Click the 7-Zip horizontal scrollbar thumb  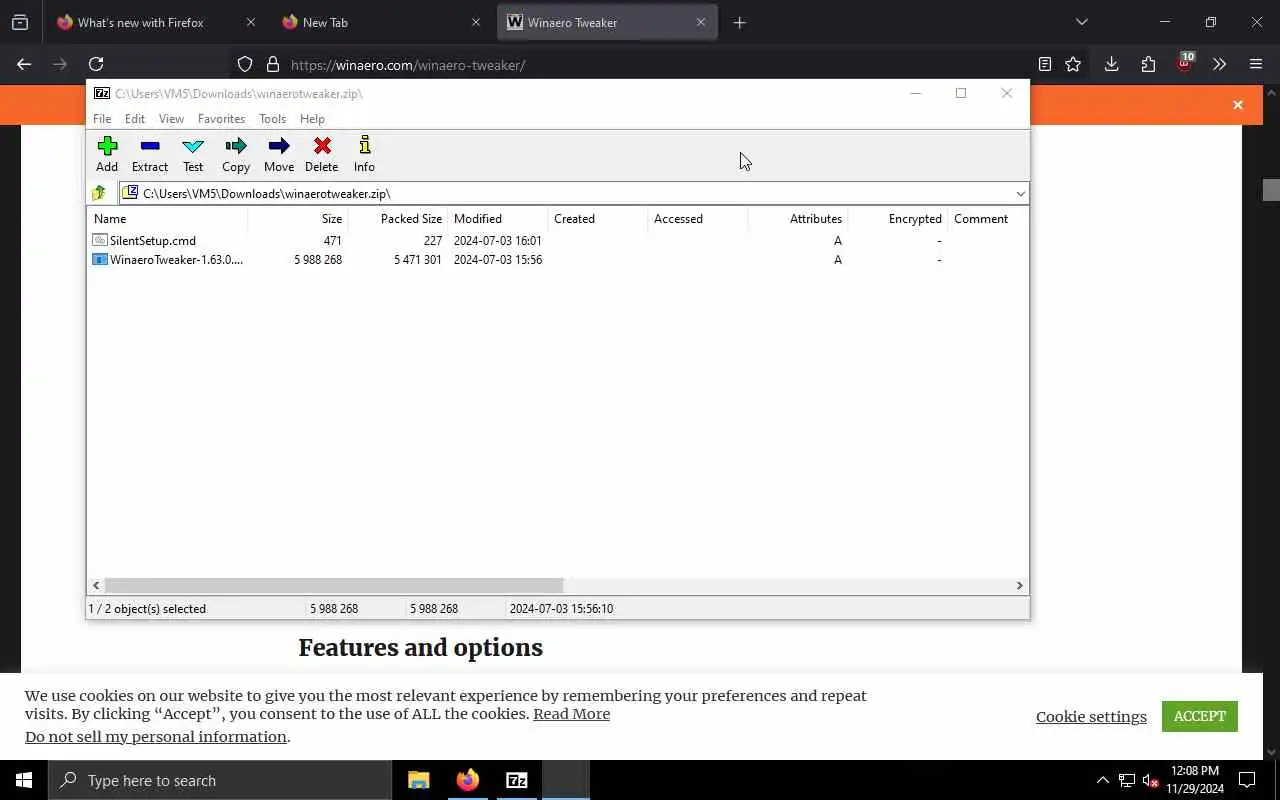point(334,585)
